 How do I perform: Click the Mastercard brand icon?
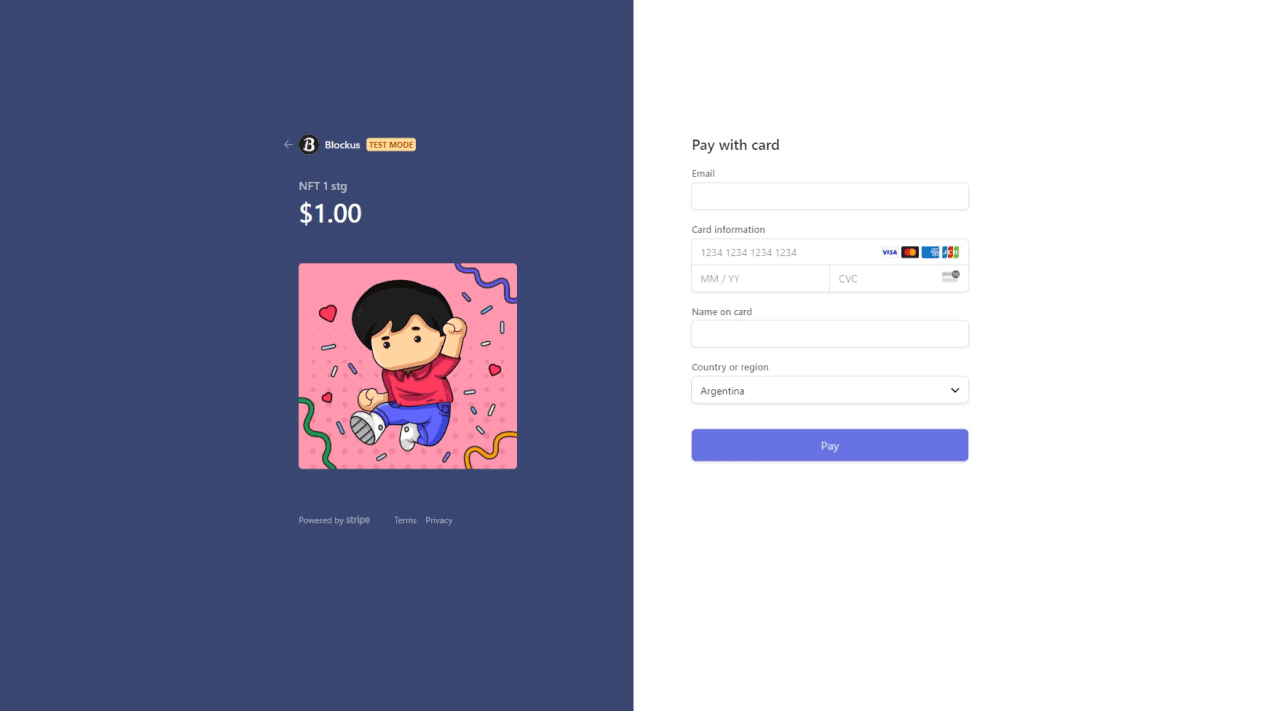click(x=910, y=252)
